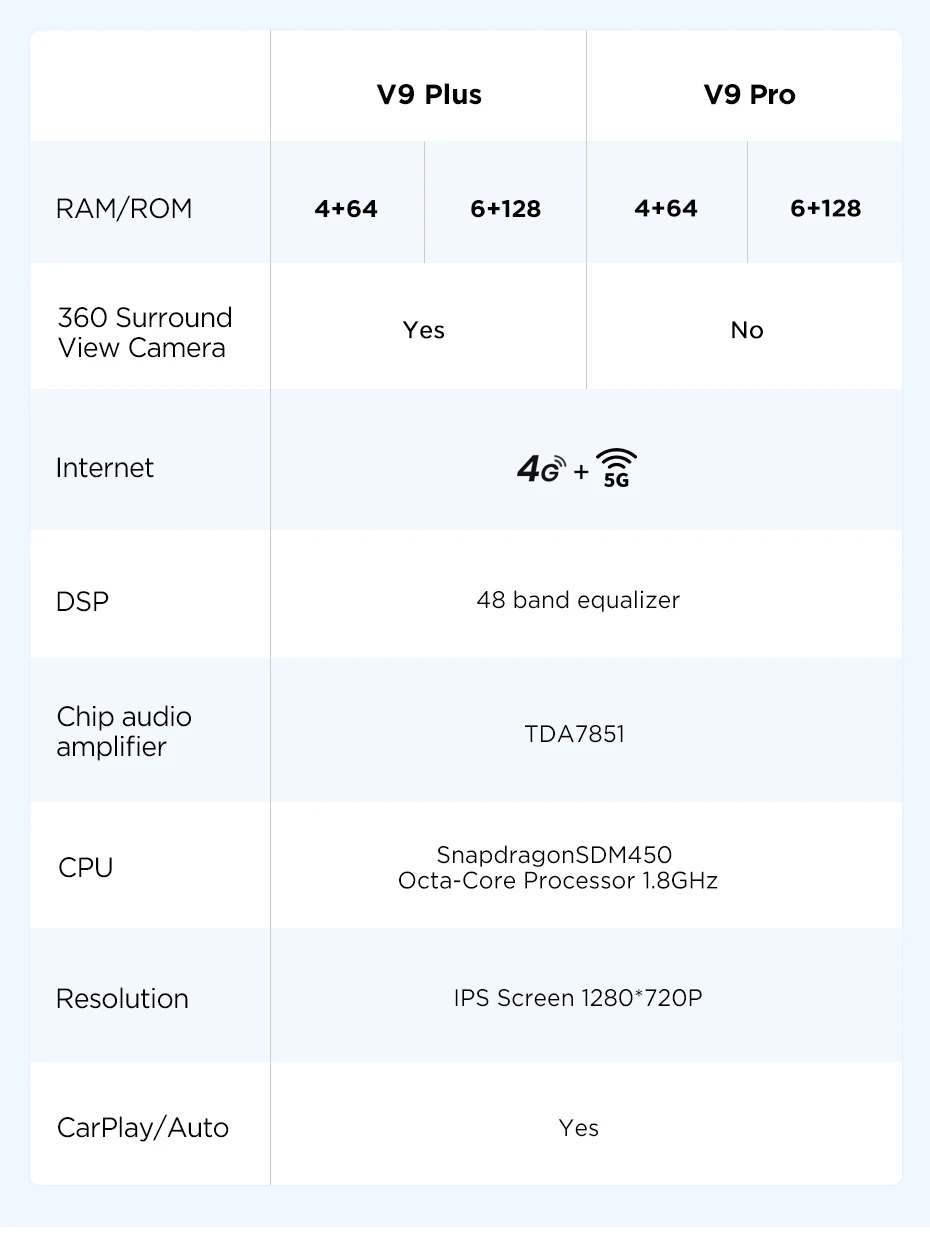
Task: Click the SnapdragonSDM450 CPU text
Action: pos(554,855)
